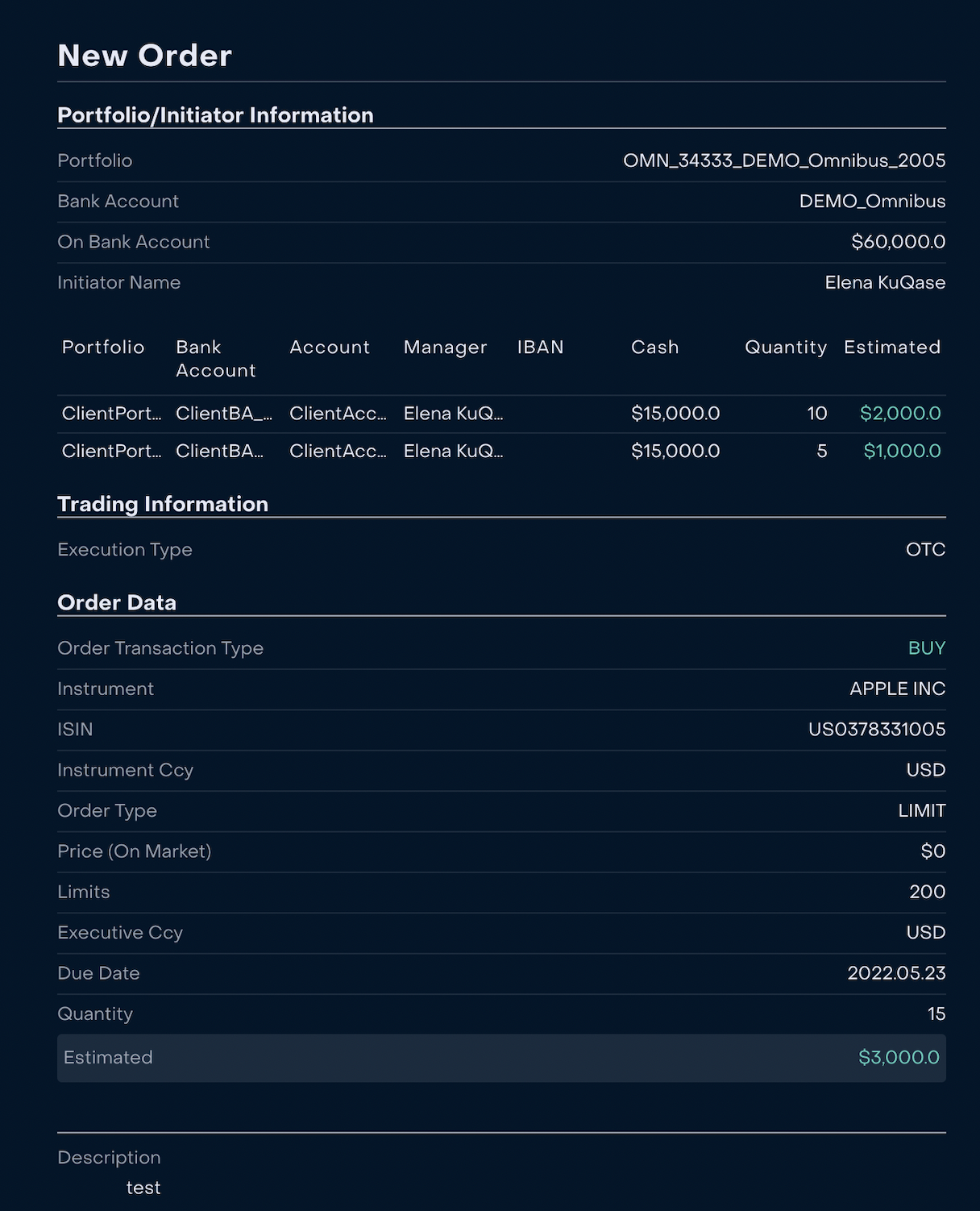
Task: Click the LIMIT order type value
Action: click(921, 811)
